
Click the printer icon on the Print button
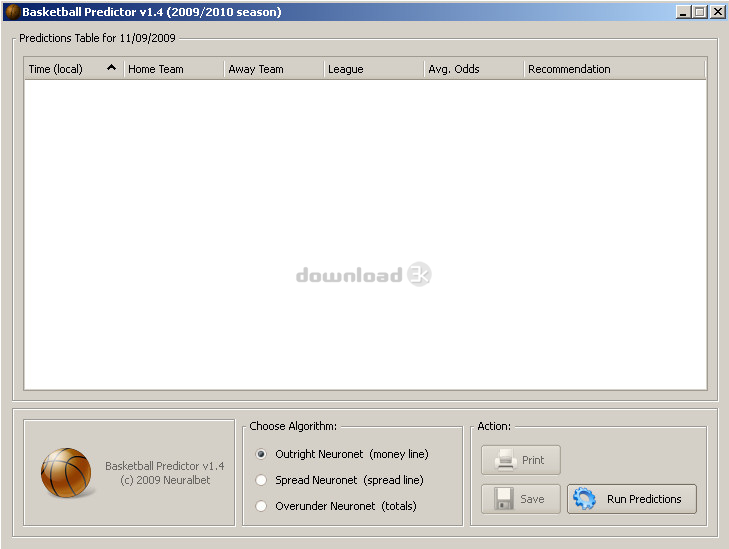pos(506,460)
